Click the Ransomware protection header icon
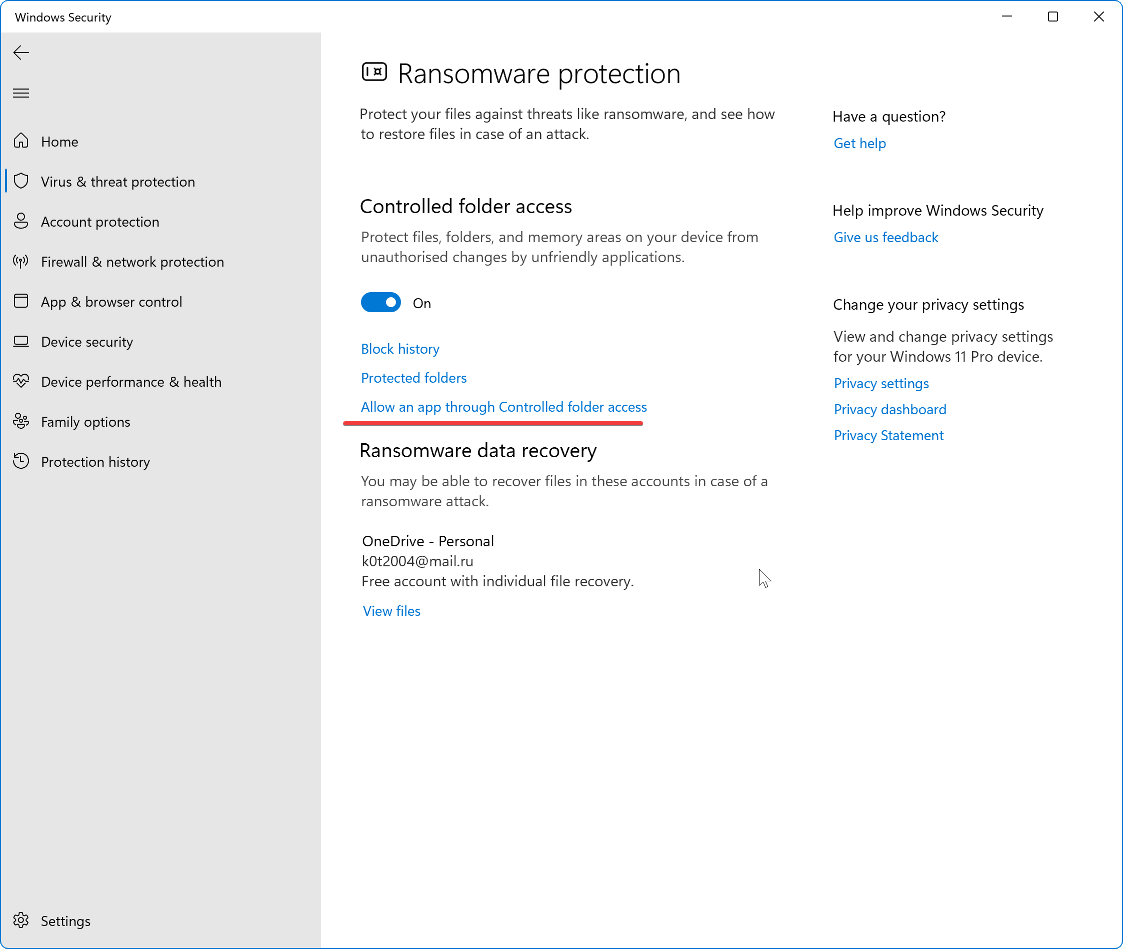 click(374, 72)
